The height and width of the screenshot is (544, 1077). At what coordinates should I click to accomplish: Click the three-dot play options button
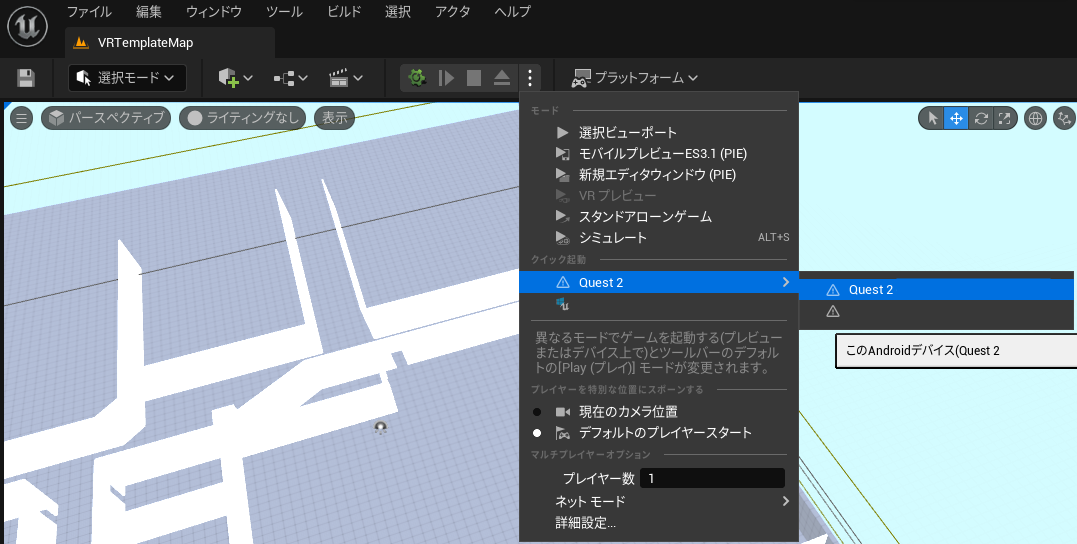(x=530, y=78)
